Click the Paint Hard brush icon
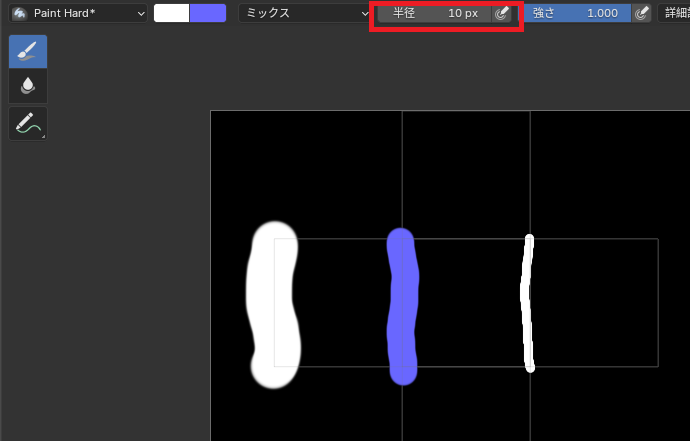Screen dimensions: 690x448 click(x=19, y=14)
